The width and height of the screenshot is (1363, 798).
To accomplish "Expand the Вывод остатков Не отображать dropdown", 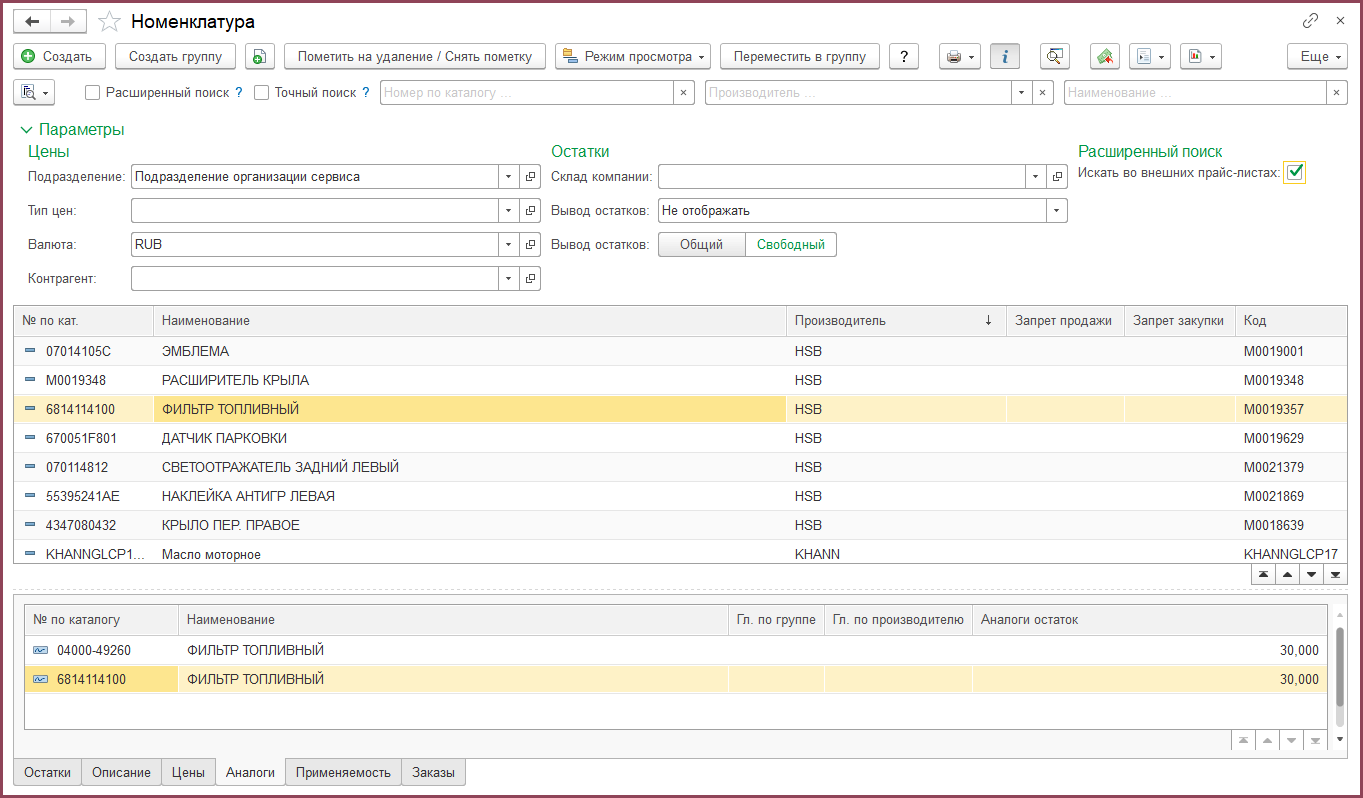I will click(x=1057, y=211).
